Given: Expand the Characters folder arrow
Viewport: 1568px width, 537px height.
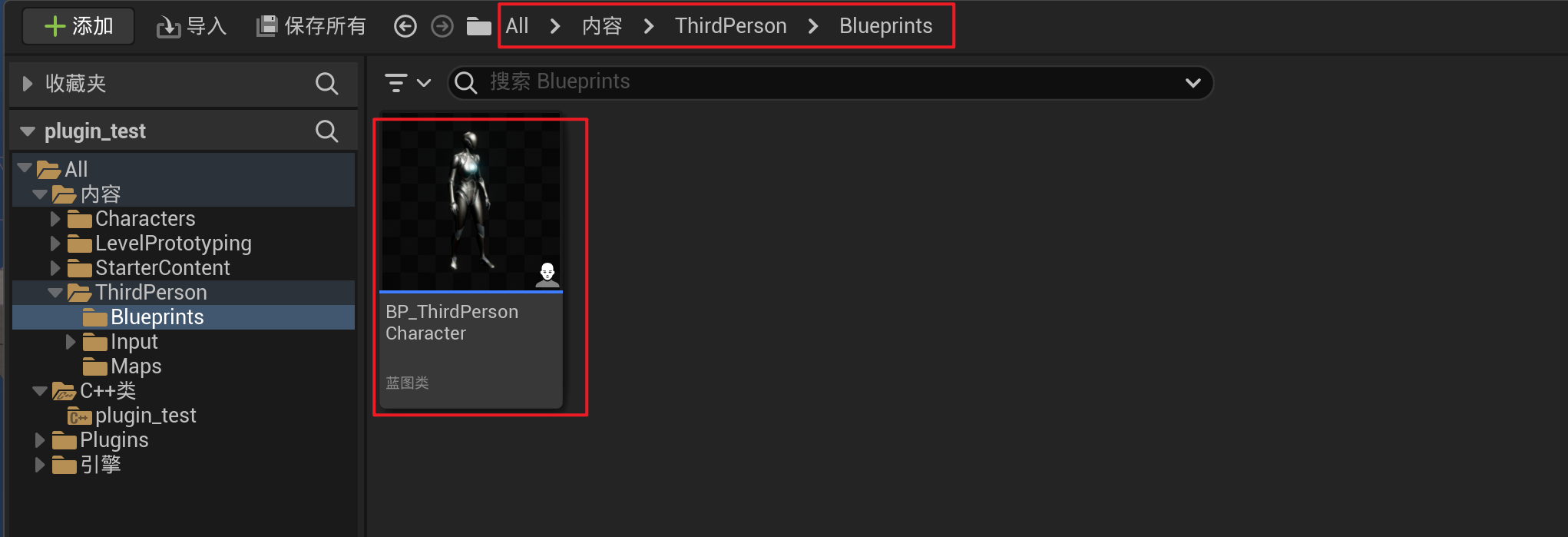Looking at the screenshot, I should click(x=55, y=219).
